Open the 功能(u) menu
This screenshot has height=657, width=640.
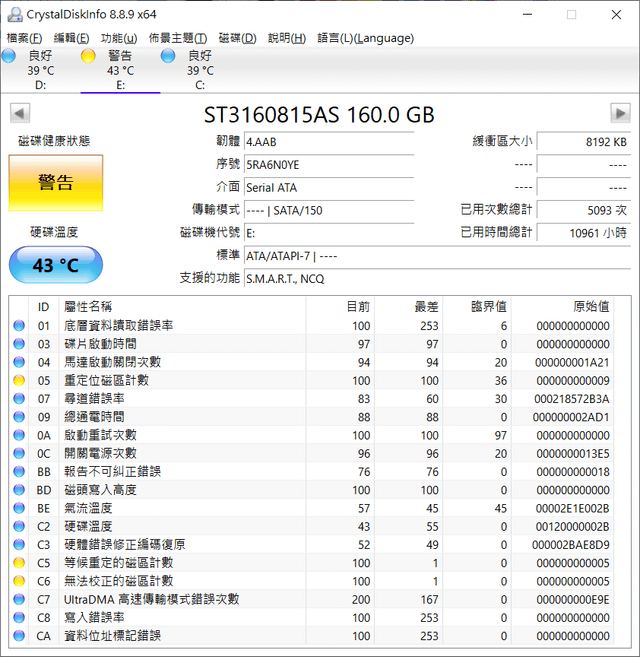119,38
